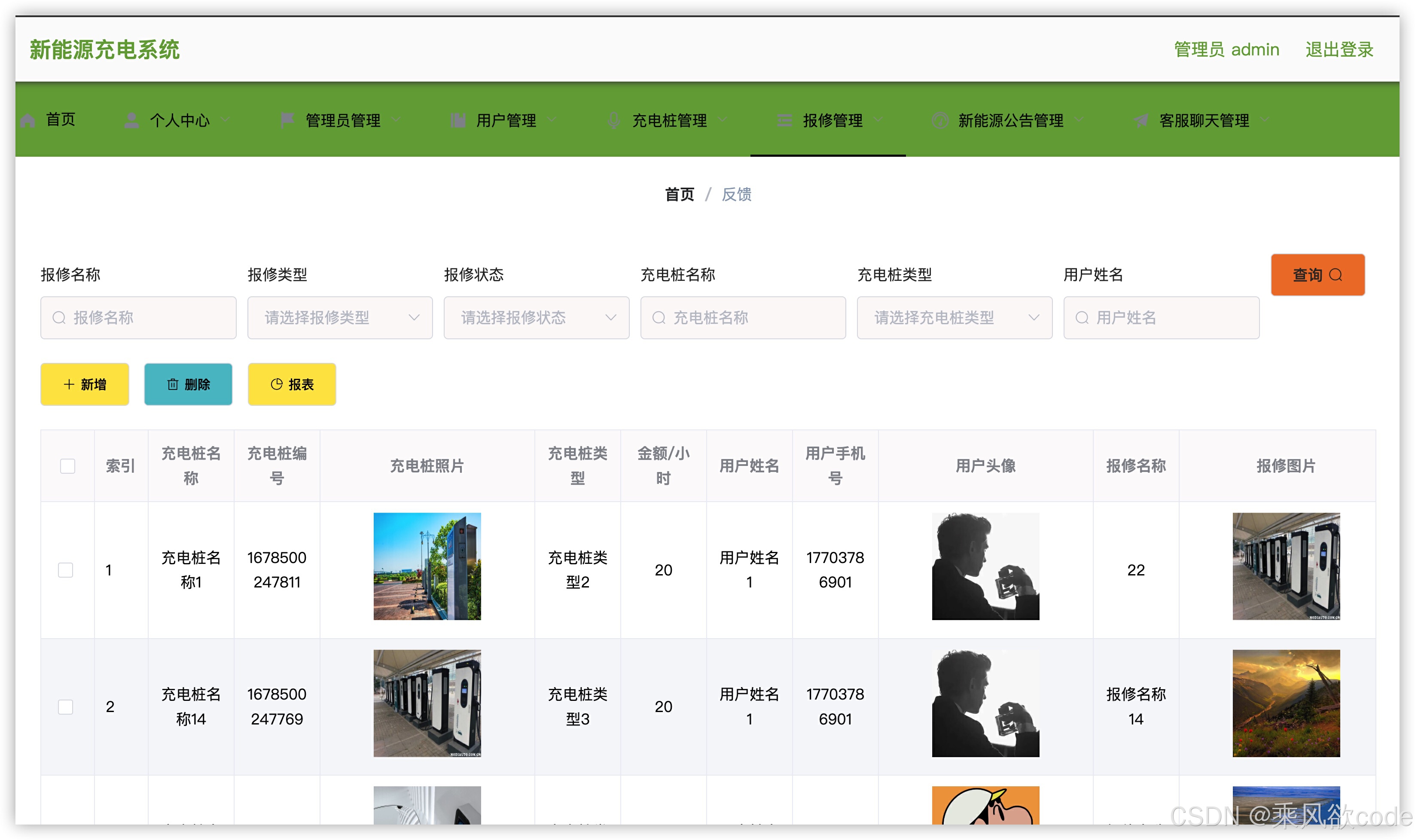This screenshot has height=840, width=1415.
Task: Open the 报修类型 dropdown
Action: coord(340,317)
